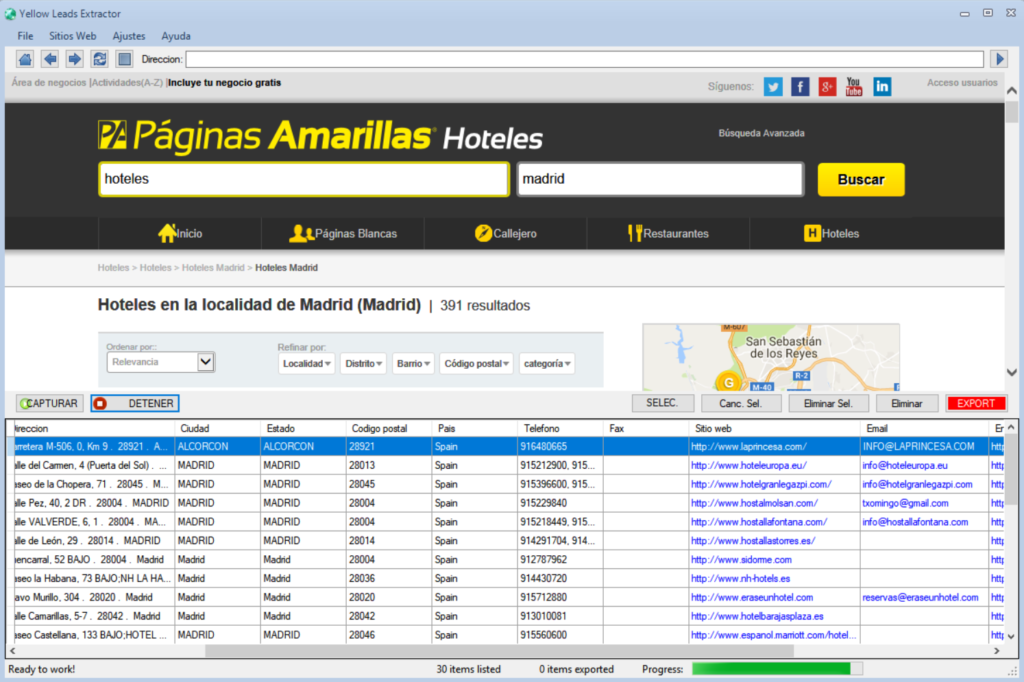This screenshot has width=1024, height=682.
Task: Click the H icon of Hoteles
Action: coord(812,233)
